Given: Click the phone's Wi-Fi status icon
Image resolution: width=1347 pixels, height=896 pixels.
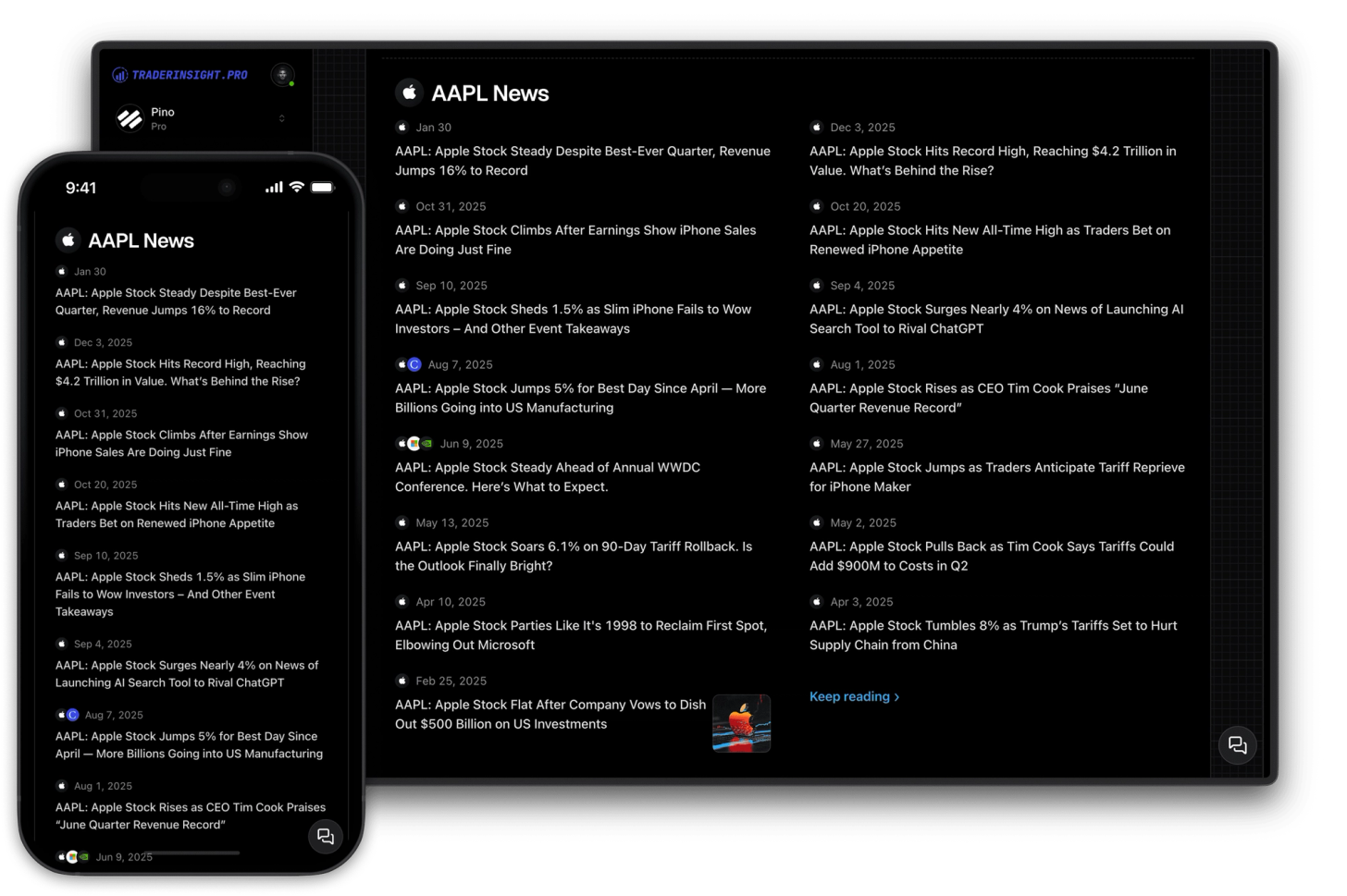Looking at the screenshot, I should (297, 187).
